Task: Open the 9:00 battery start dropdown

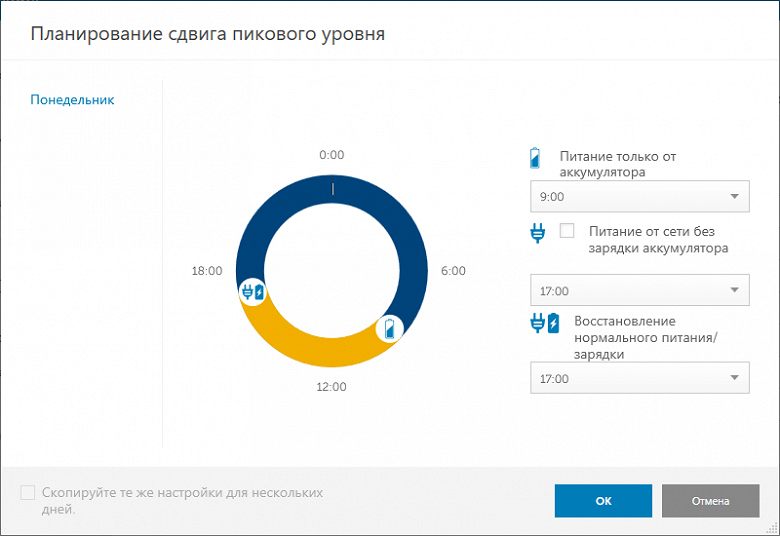Action: pyautogui.click(x=640, y=196)
